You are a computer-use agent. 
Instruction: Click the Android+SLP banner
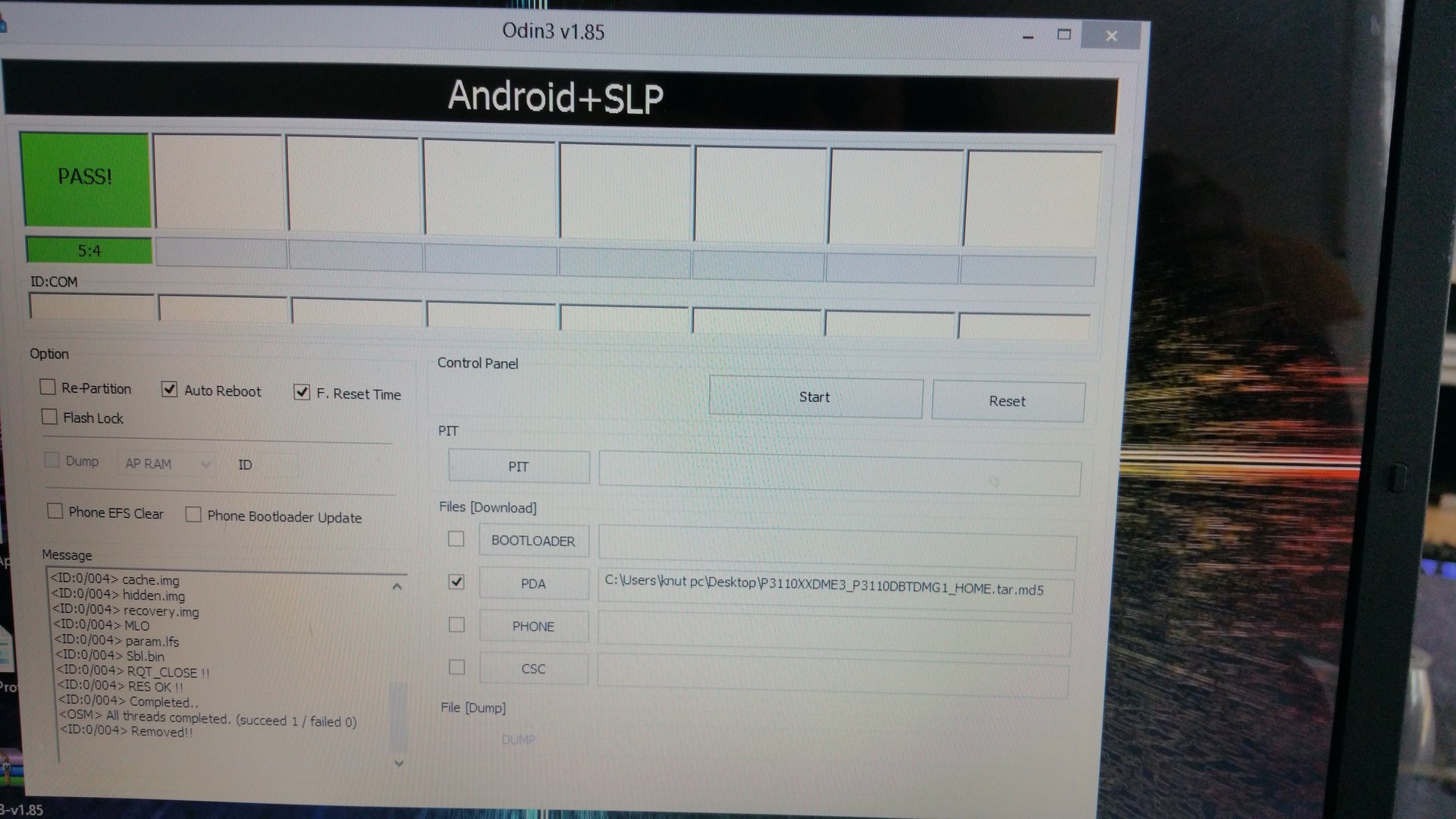[x=560, y=97]
